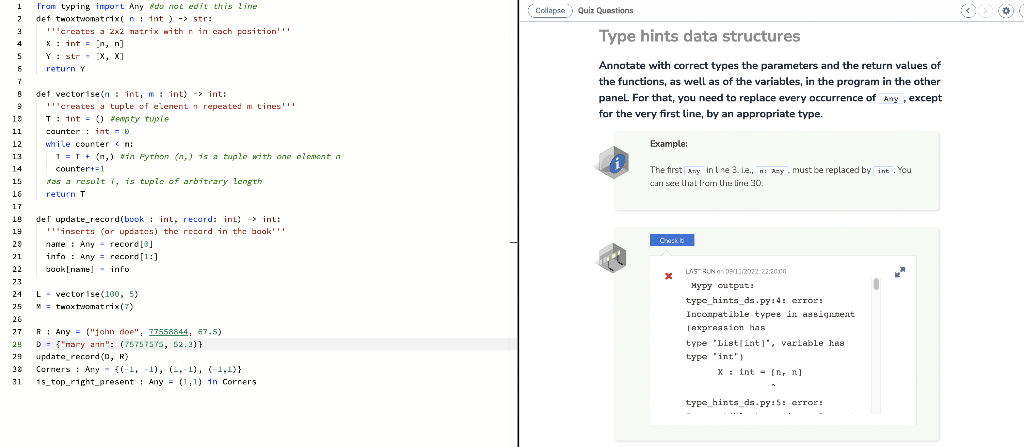Click the 'is_top_right_present : Any' line
This screenshot has height=447, width=1024.
pyautogui.click(x=146, y=382)
